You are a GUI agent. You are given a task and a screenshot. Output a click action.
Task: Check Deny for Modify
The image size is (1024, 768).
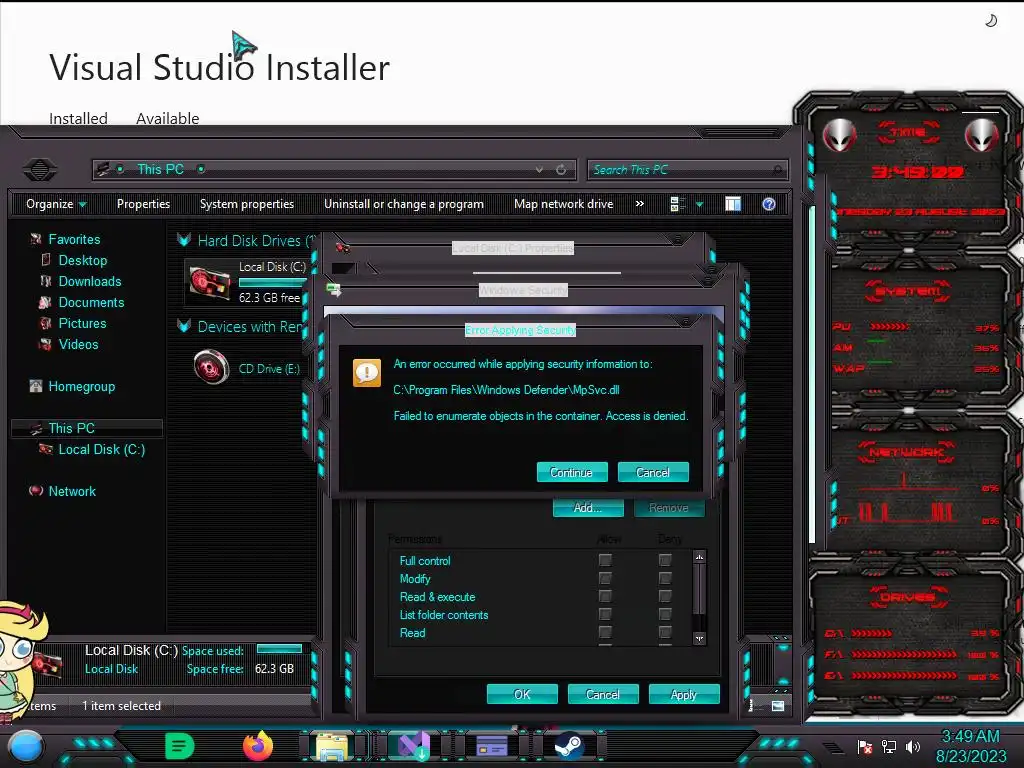(665, 578)
